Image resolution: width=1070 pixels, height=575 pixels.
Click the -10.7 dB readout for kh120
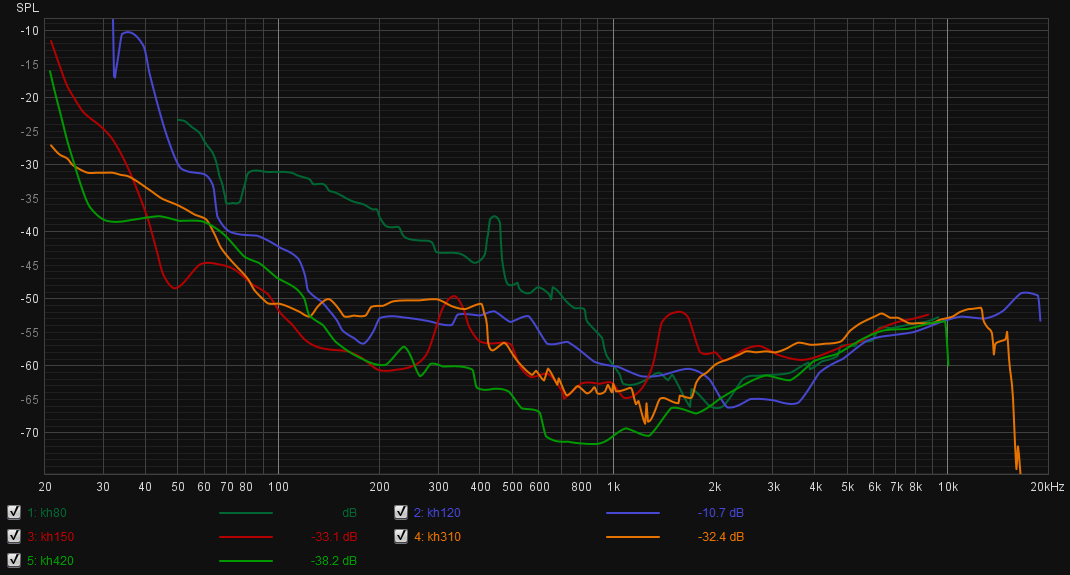coord(720,513)
